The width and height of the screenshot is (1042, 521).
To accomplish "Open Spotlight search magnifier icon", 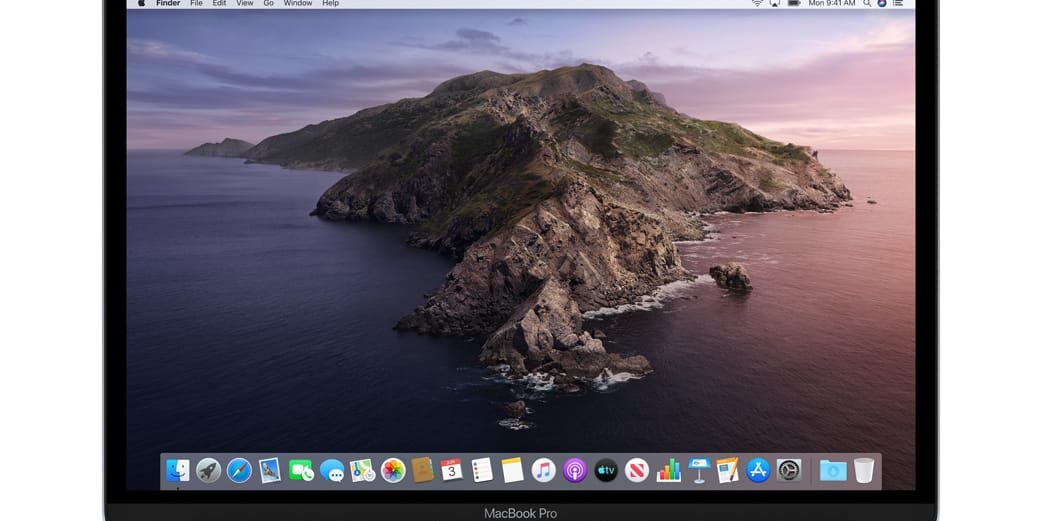I will coord(867,3).
